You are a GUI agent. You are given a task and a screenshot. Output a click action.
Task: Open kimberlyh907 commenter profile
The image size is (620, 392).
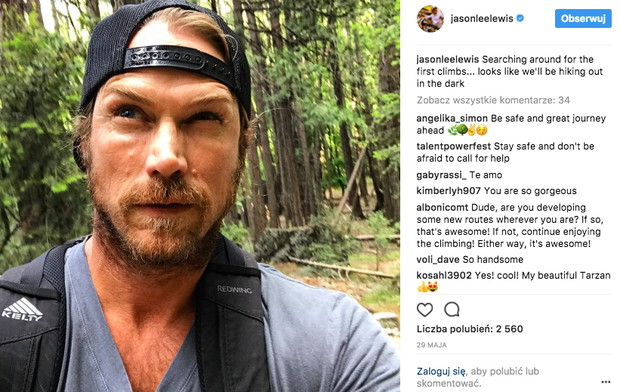(448, 191)
